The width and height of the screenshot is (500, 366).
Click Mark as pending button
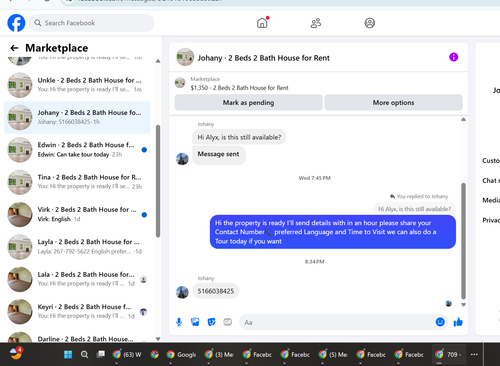click(248, 103)
